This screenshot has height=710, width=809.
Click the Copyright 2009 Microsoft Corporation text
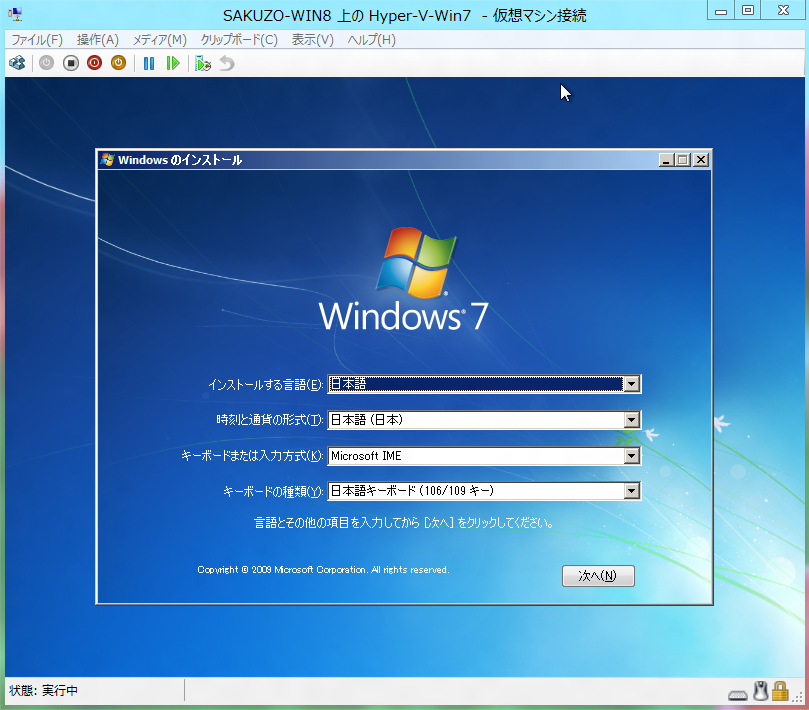click(323, 570)
